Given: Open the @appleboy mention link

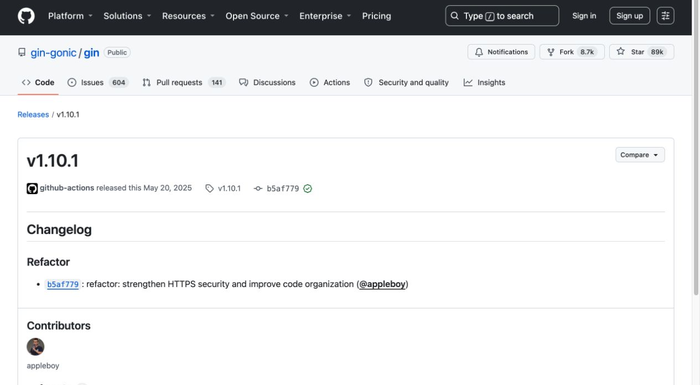Looking at the screenshot, I should coord(383,284).
